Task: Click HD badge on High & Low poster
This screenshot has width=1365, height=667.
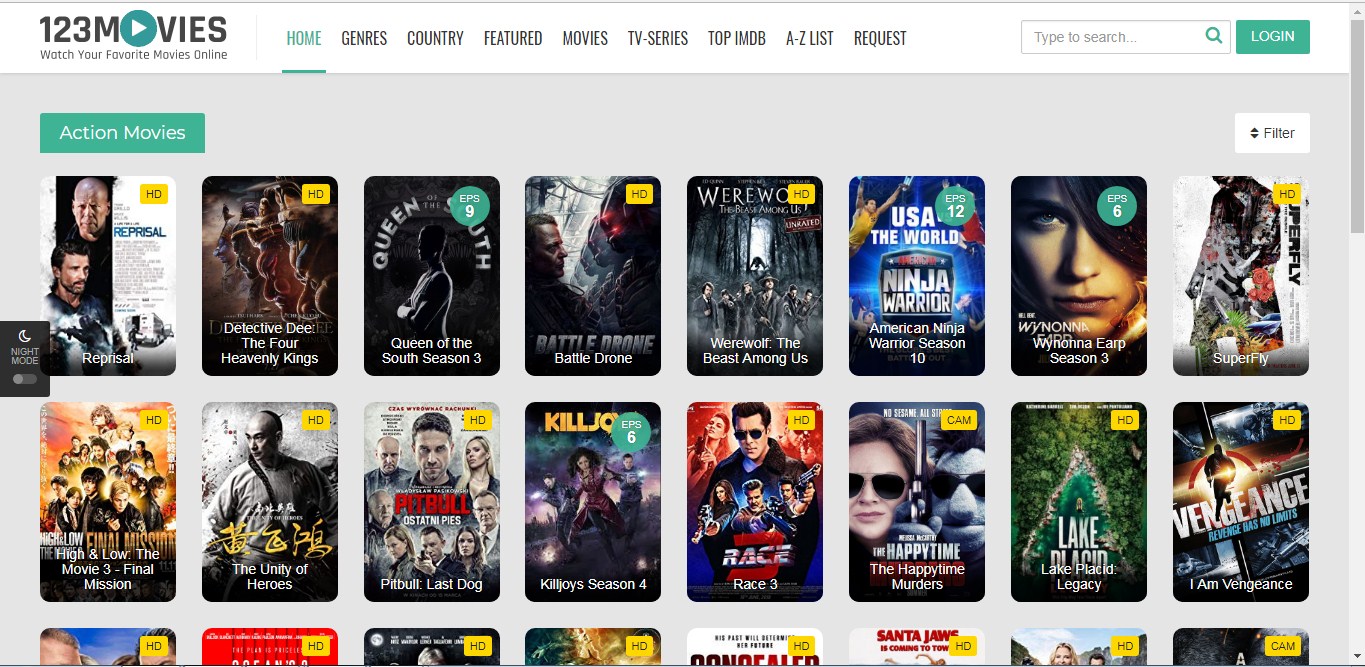Action: point(153,420)
